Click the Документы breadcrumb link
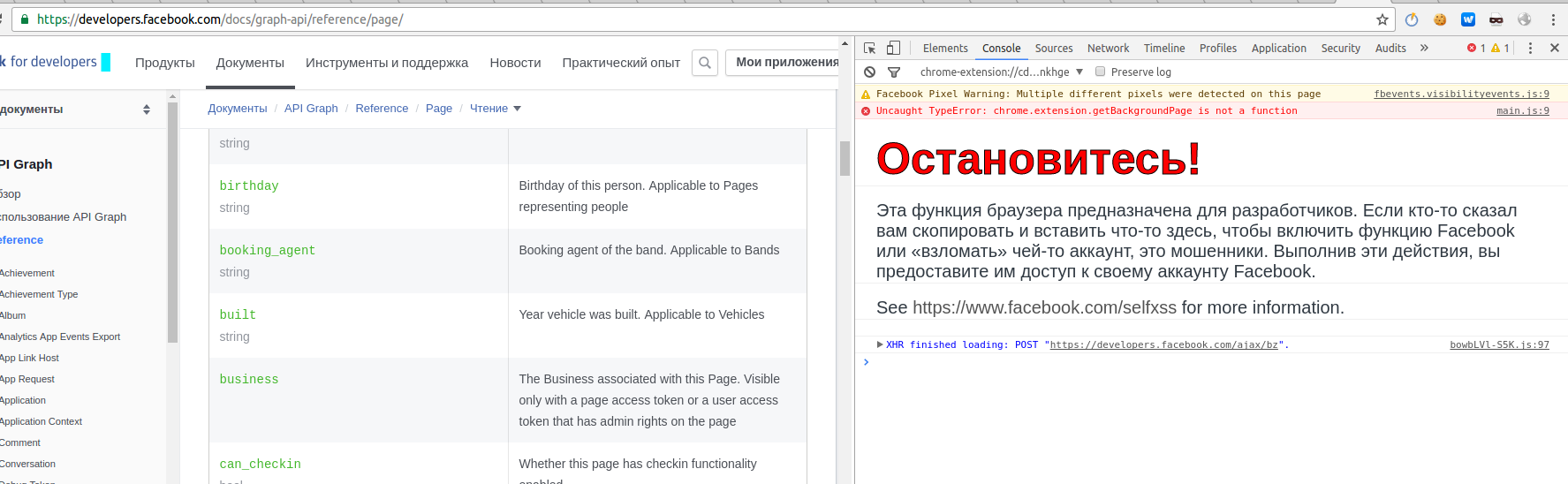This screenshot has height=484, width=1568. 238,109
